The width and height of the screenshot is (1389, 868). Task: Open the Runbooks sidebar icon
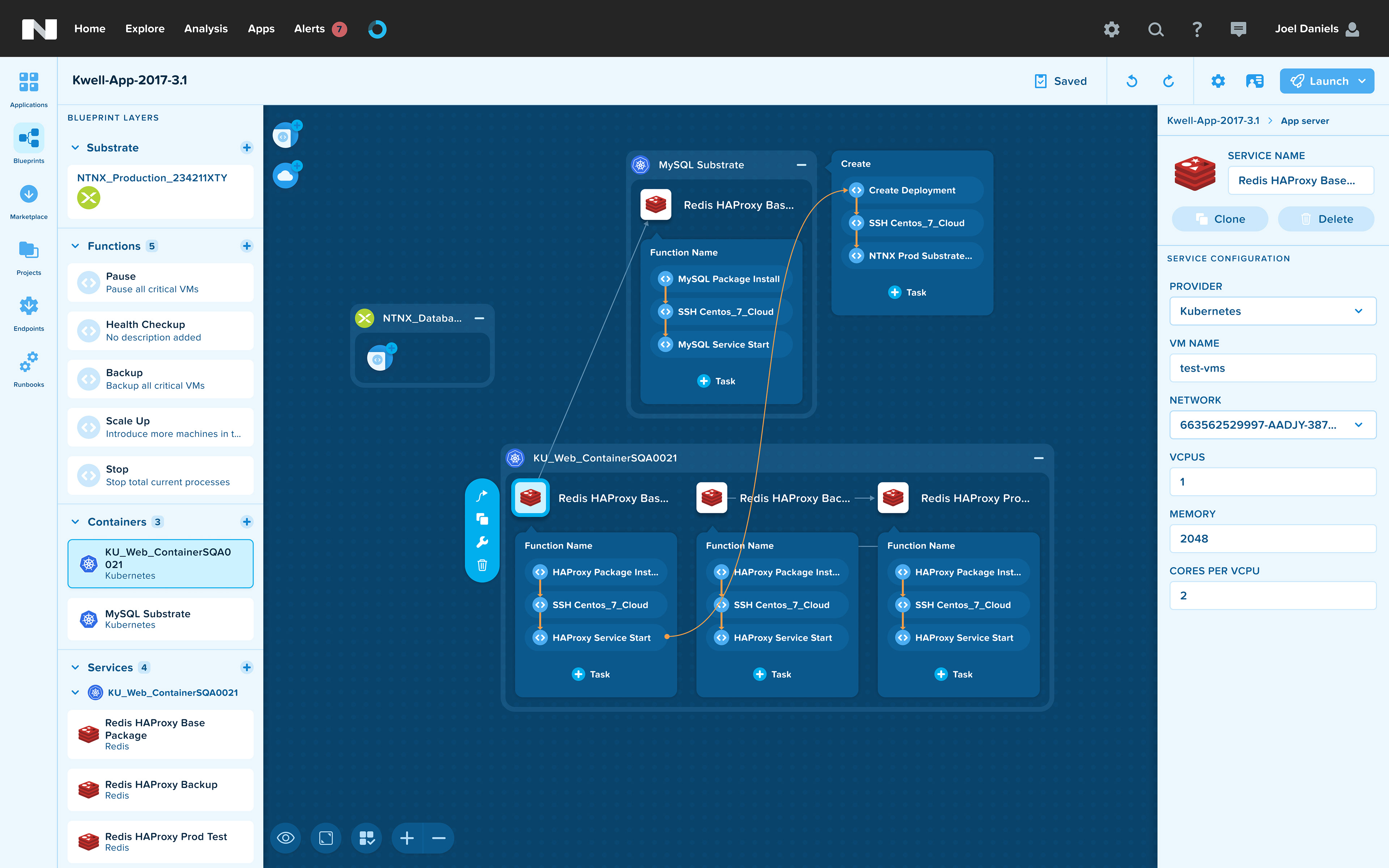(x=29, y=369)
